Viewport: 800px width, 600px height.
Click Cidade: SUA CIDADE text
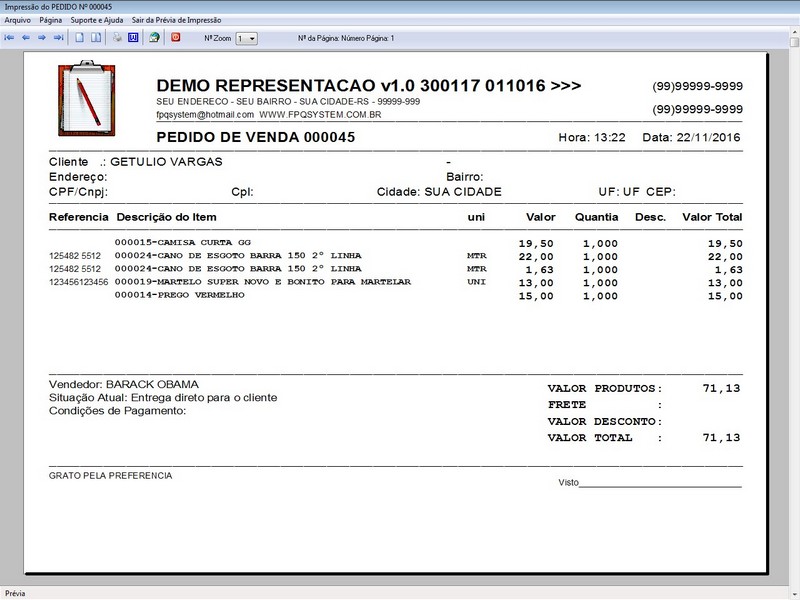(439, 192)
